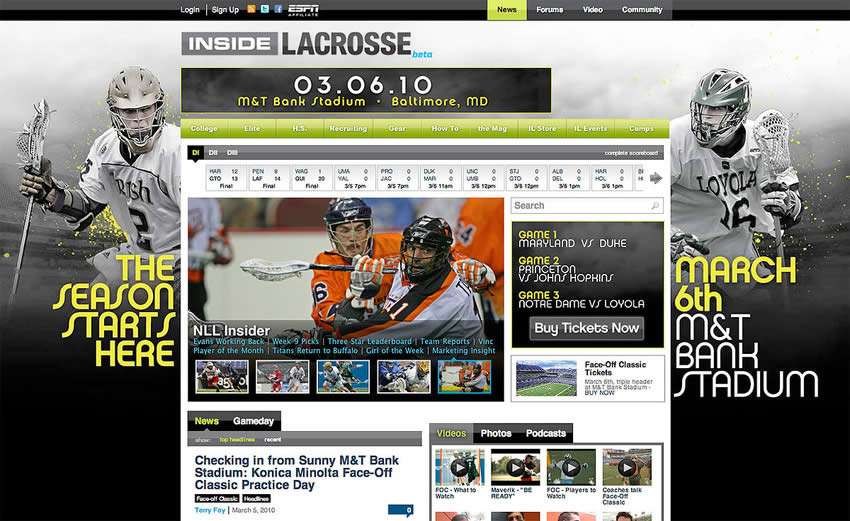Show top headlines filter
The height and width of the screenshot is (521, 850).
[237, 440]
